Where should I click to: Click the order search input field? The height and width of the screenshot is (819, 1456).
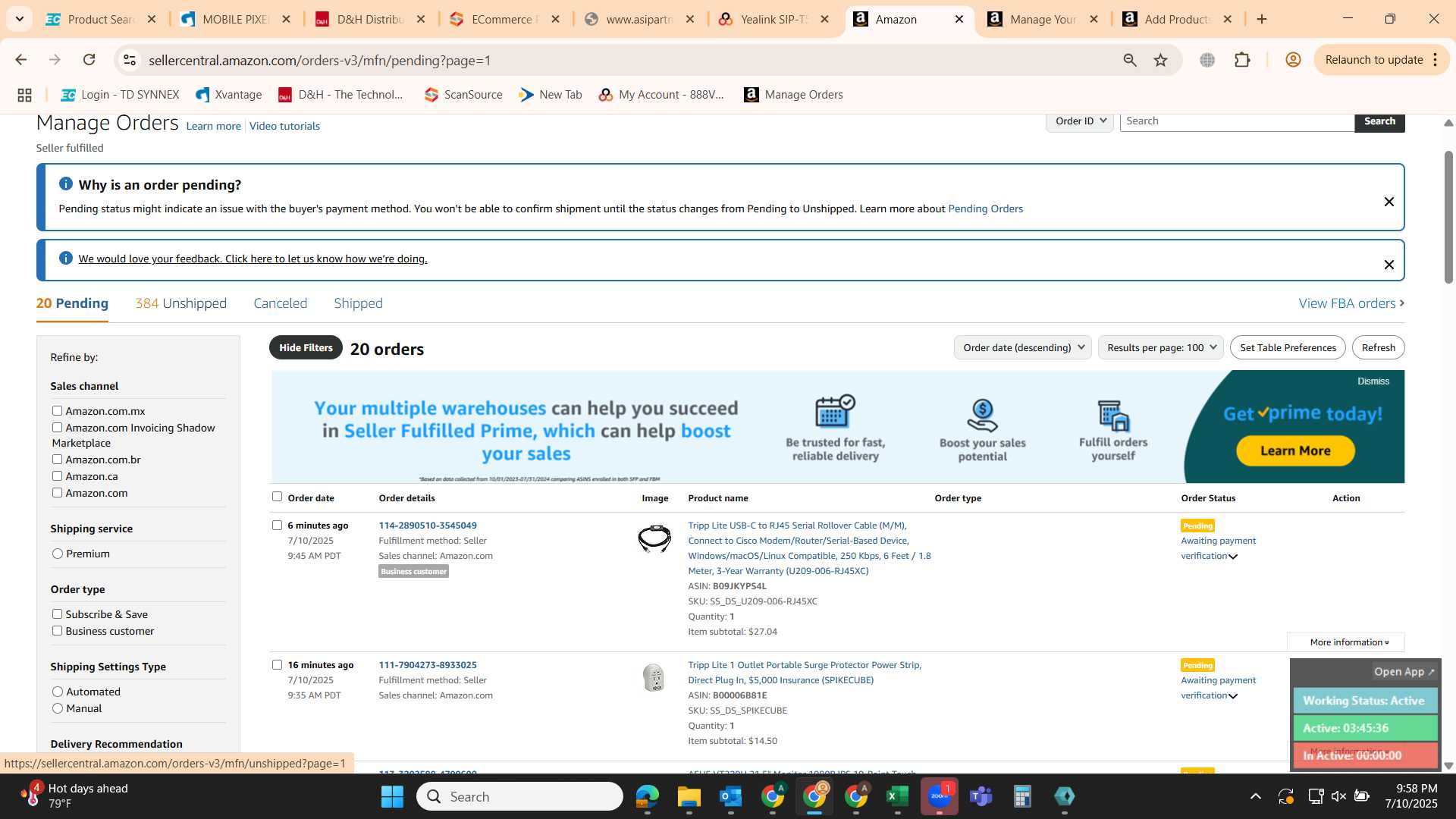tap(1237, 121)
